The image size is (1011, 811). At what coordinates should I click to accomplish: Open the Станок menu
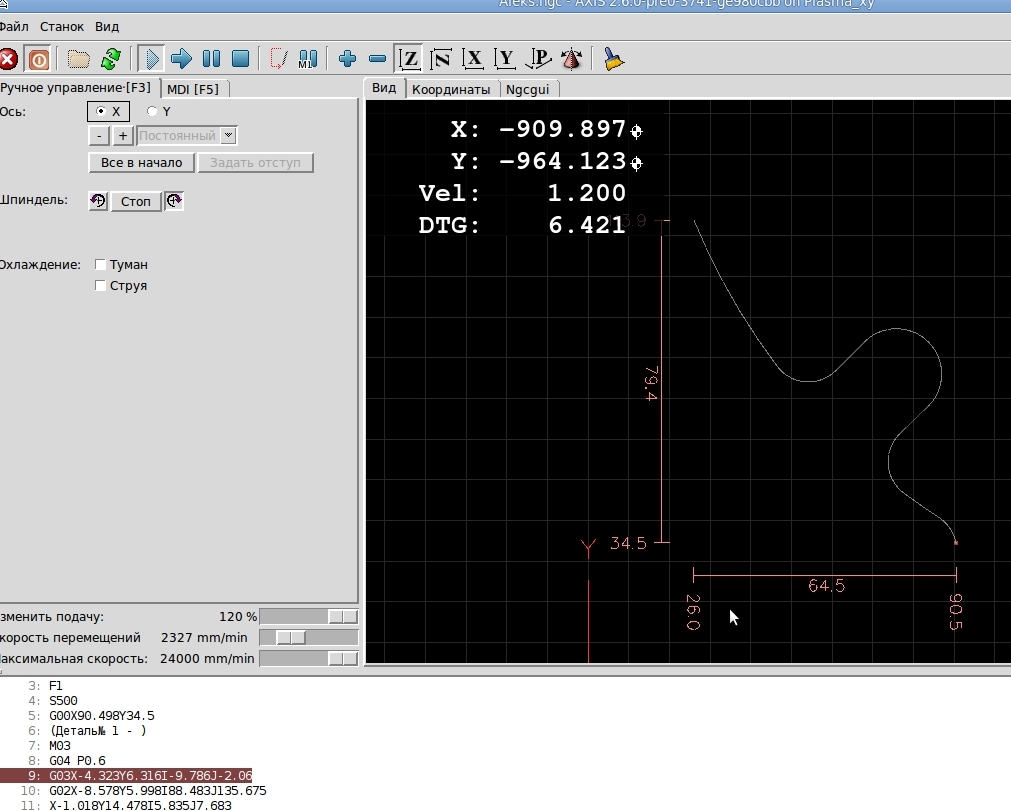point(62,27)
